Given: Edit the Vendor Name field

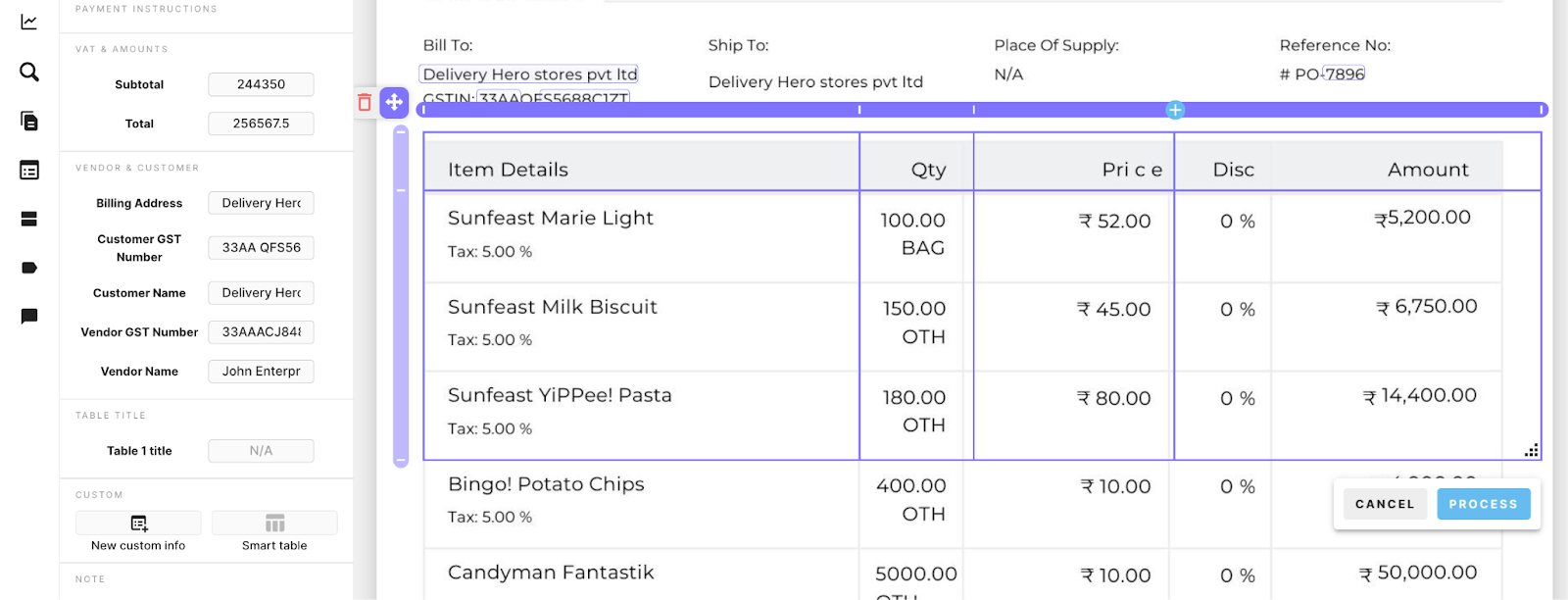Looking at the screenshot, I should 261,372.
